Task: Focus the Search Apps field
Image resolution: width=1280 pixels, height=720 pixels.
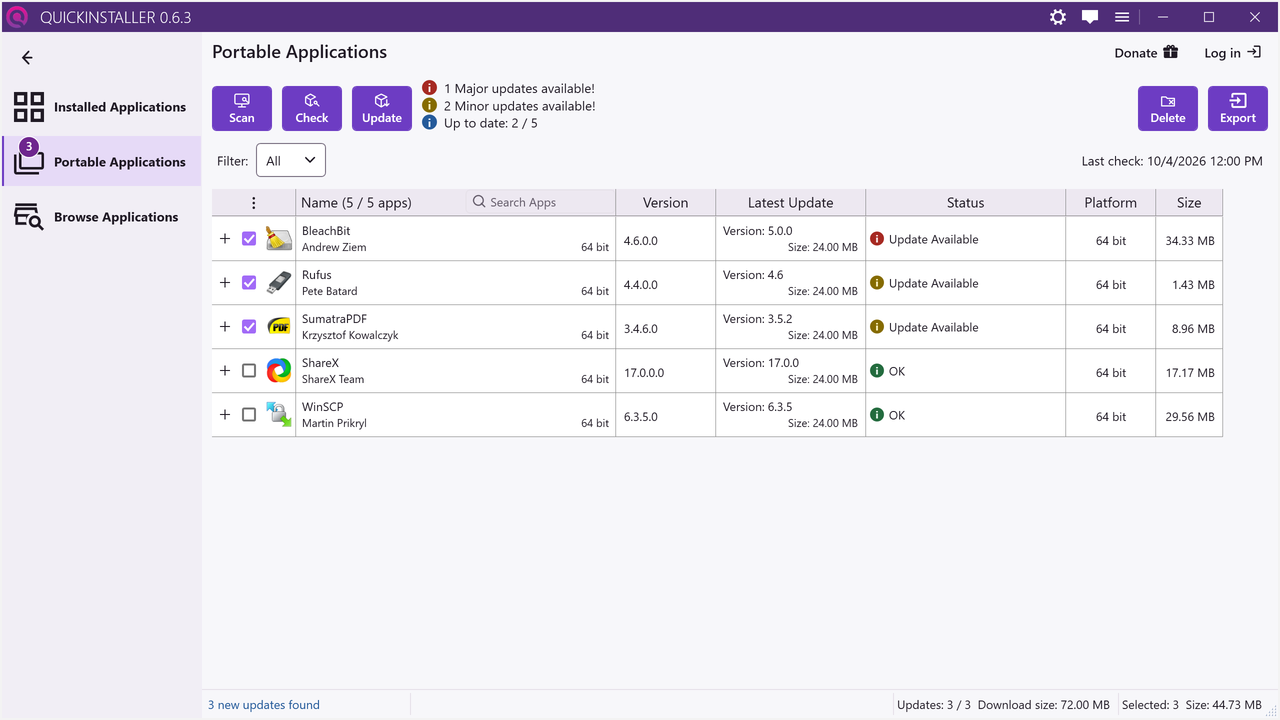Action: coord(540,202)
